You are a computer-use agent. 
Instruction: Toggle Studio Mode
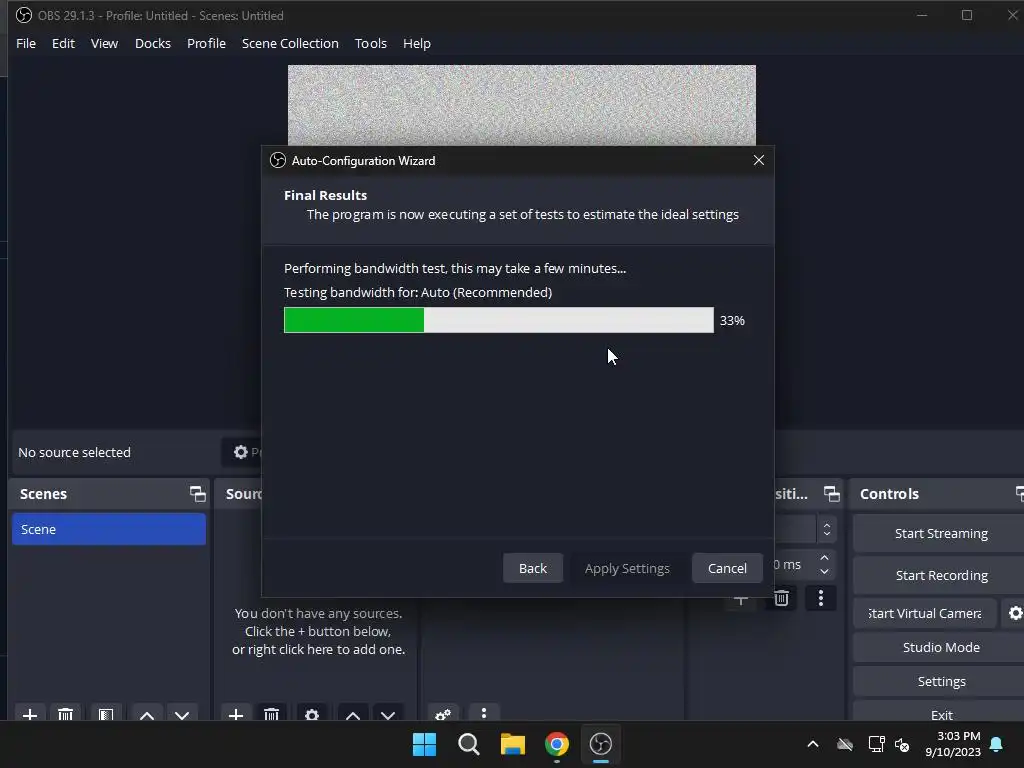[x=940, y=647]
